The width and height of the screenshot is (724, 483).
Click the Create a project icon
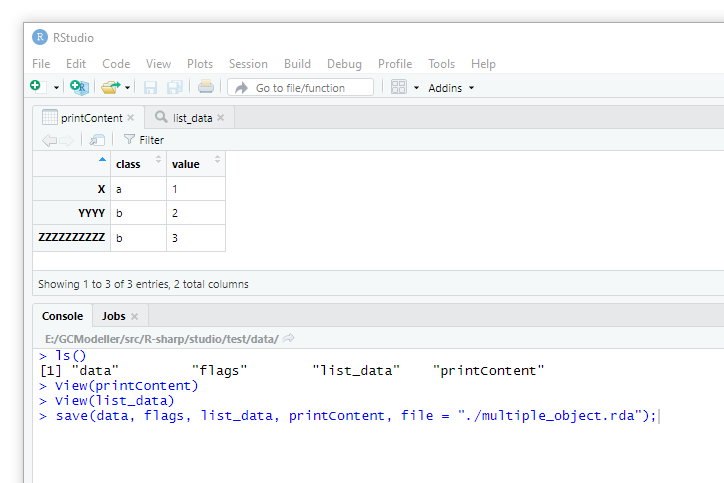point(79,87)
